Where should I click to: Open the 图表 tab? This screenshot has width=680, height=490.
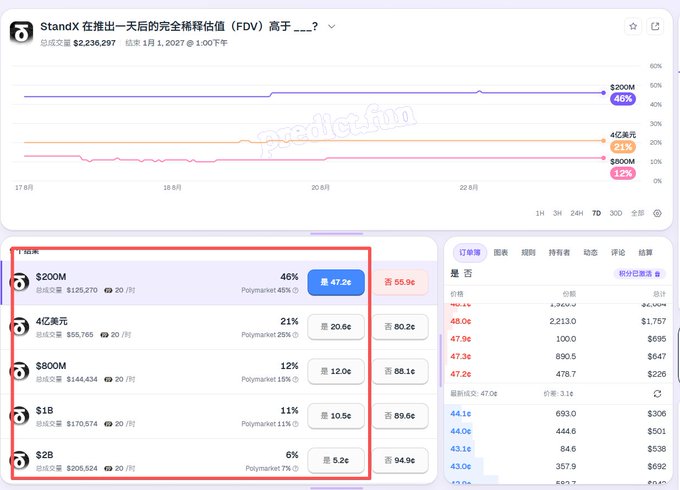coord(500,252)
